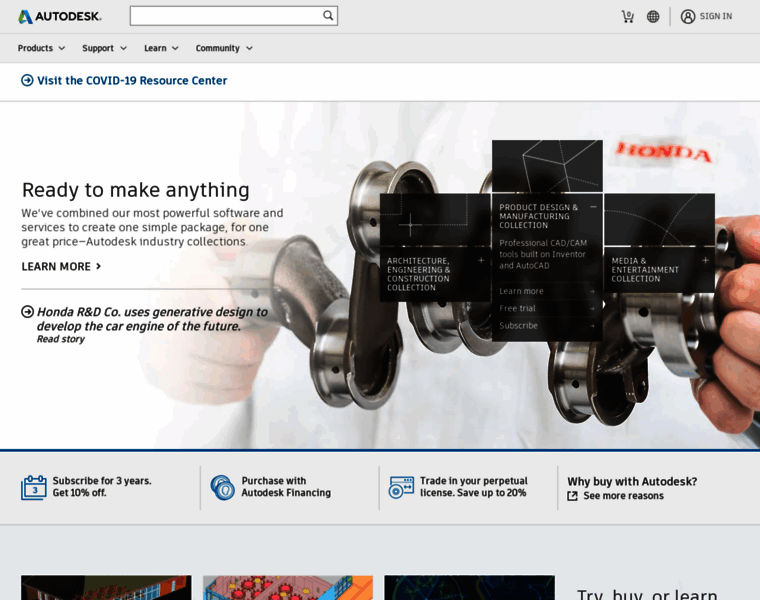Viewport: 760px width, 600px height.
Task: Click Read story link
Action: pyautogui.click(x=61, y=339)
